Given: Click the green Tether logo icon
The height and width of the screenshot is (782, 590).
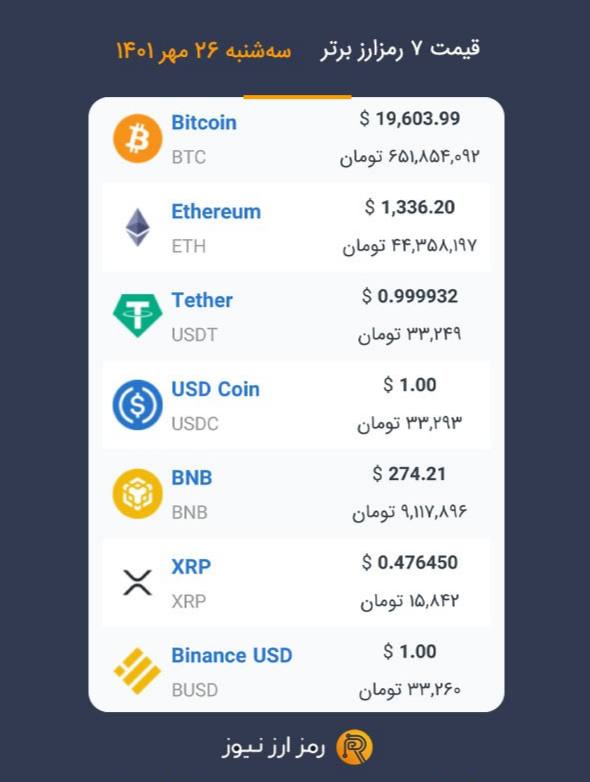Looking at the screenshot, I should click(x=137, y=315).
